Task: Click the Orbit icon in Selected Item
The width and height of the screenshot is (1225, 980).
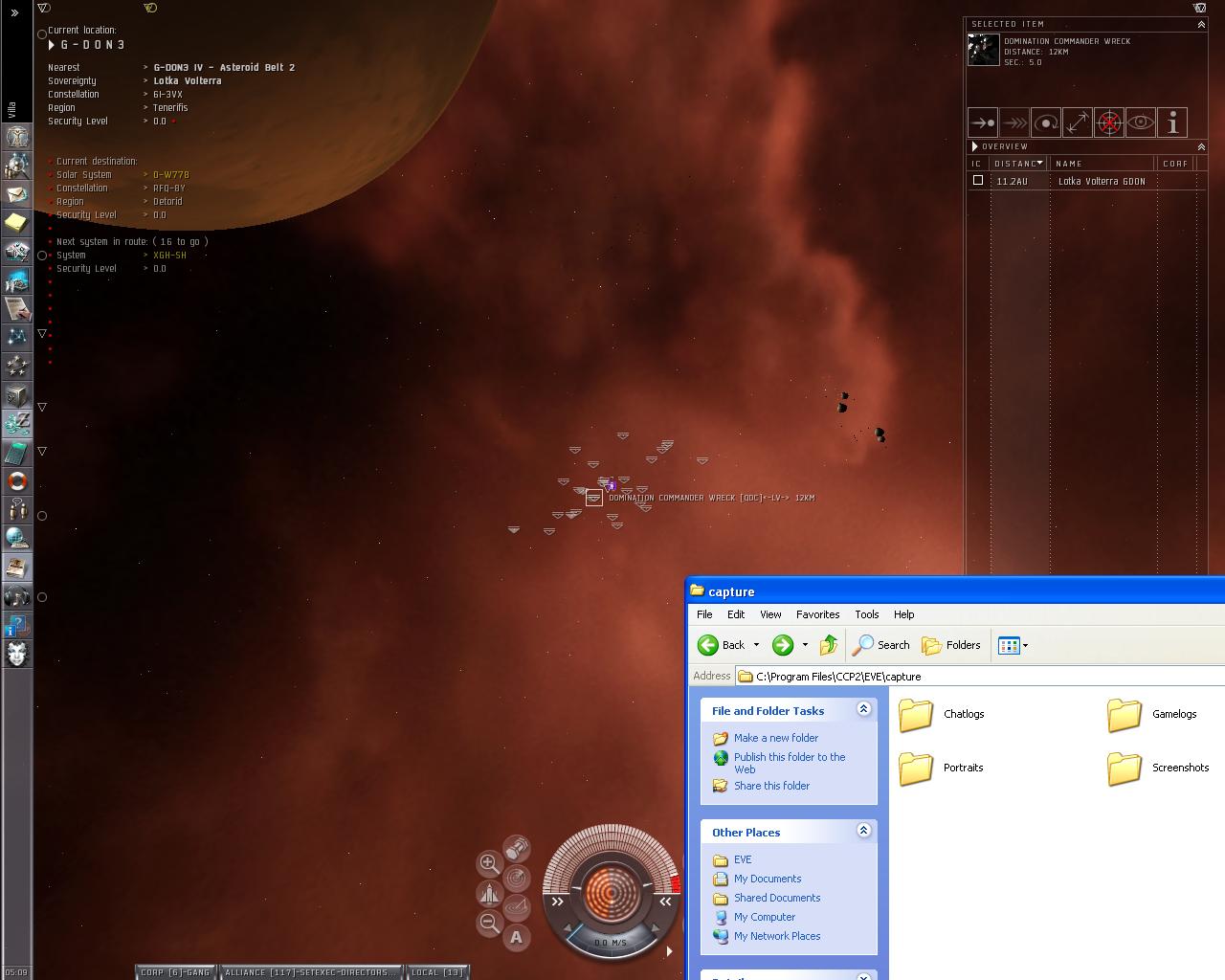Action: click(1046, 122)
